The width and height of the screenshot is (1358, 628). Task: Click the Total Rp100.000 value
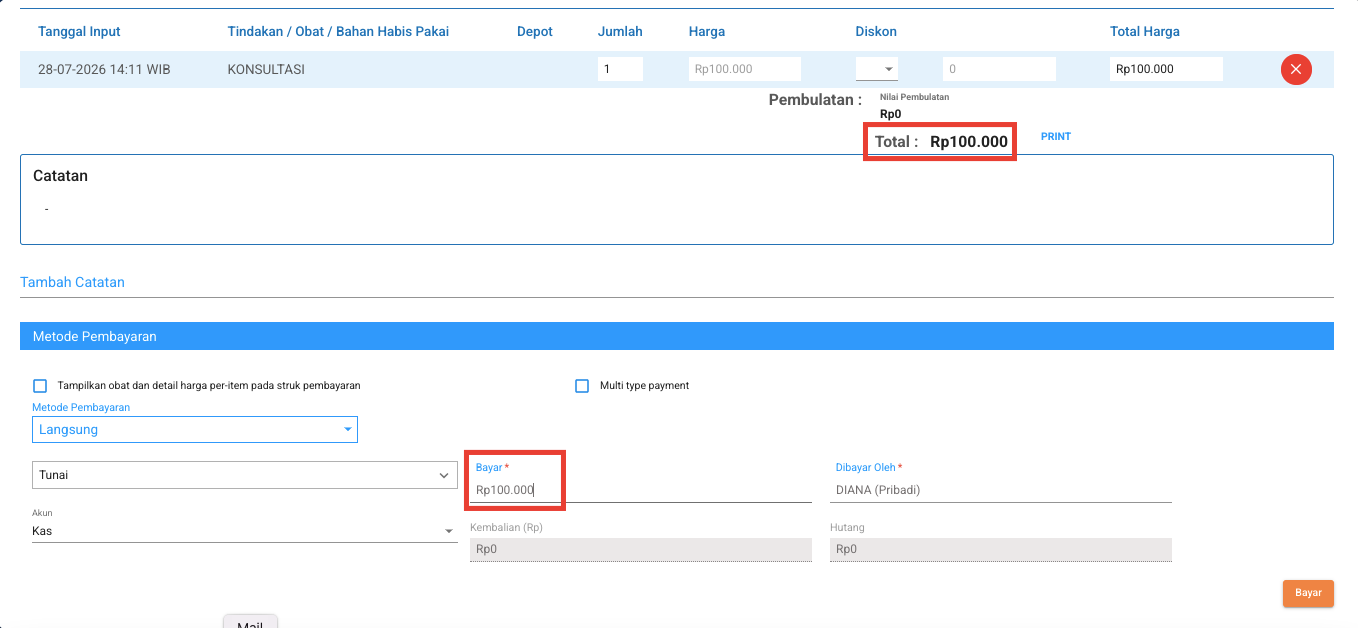tap(969, 142)
